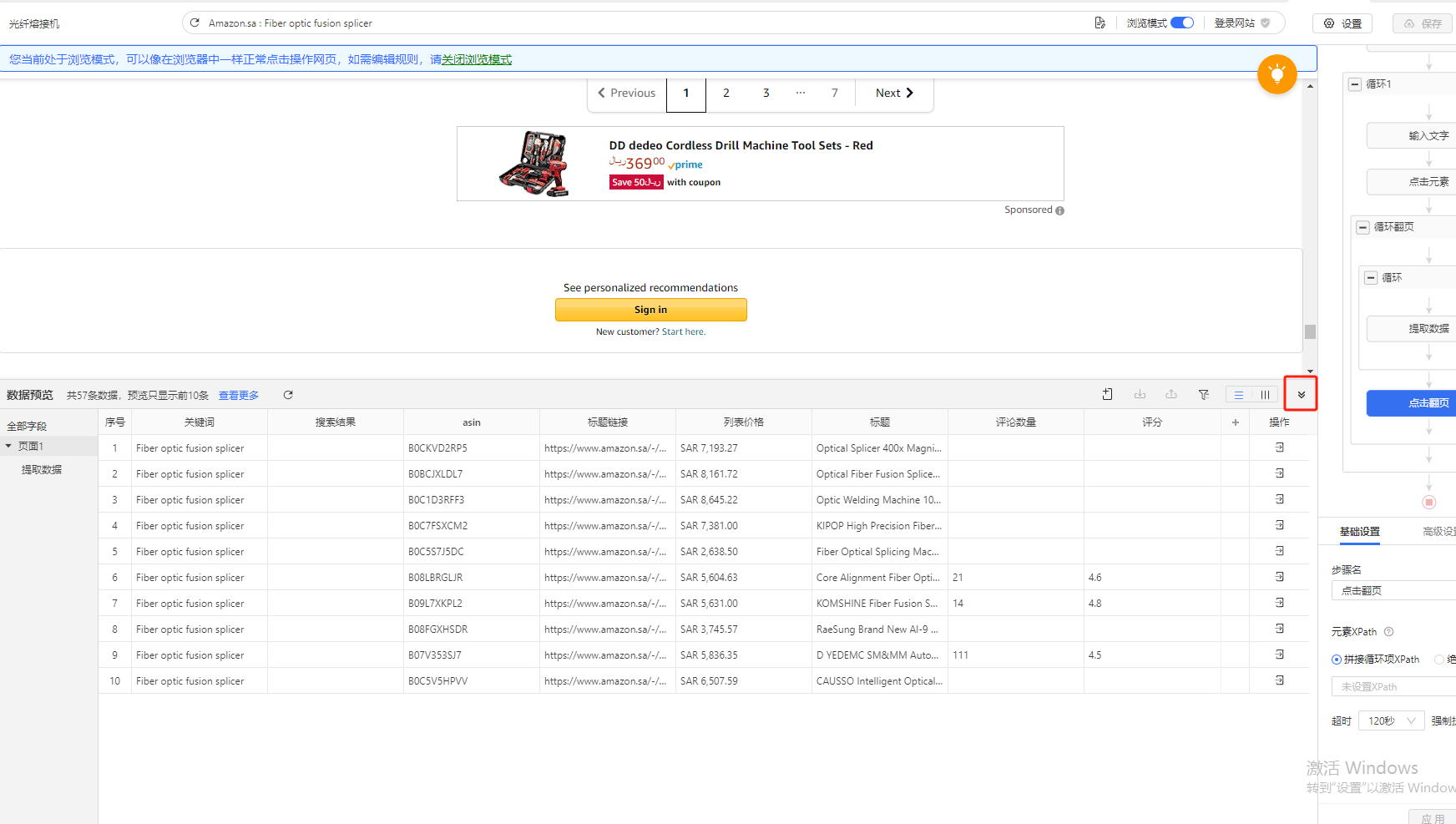Click the asin column header
Viewport: 1456px width, 824px height.
472,422
